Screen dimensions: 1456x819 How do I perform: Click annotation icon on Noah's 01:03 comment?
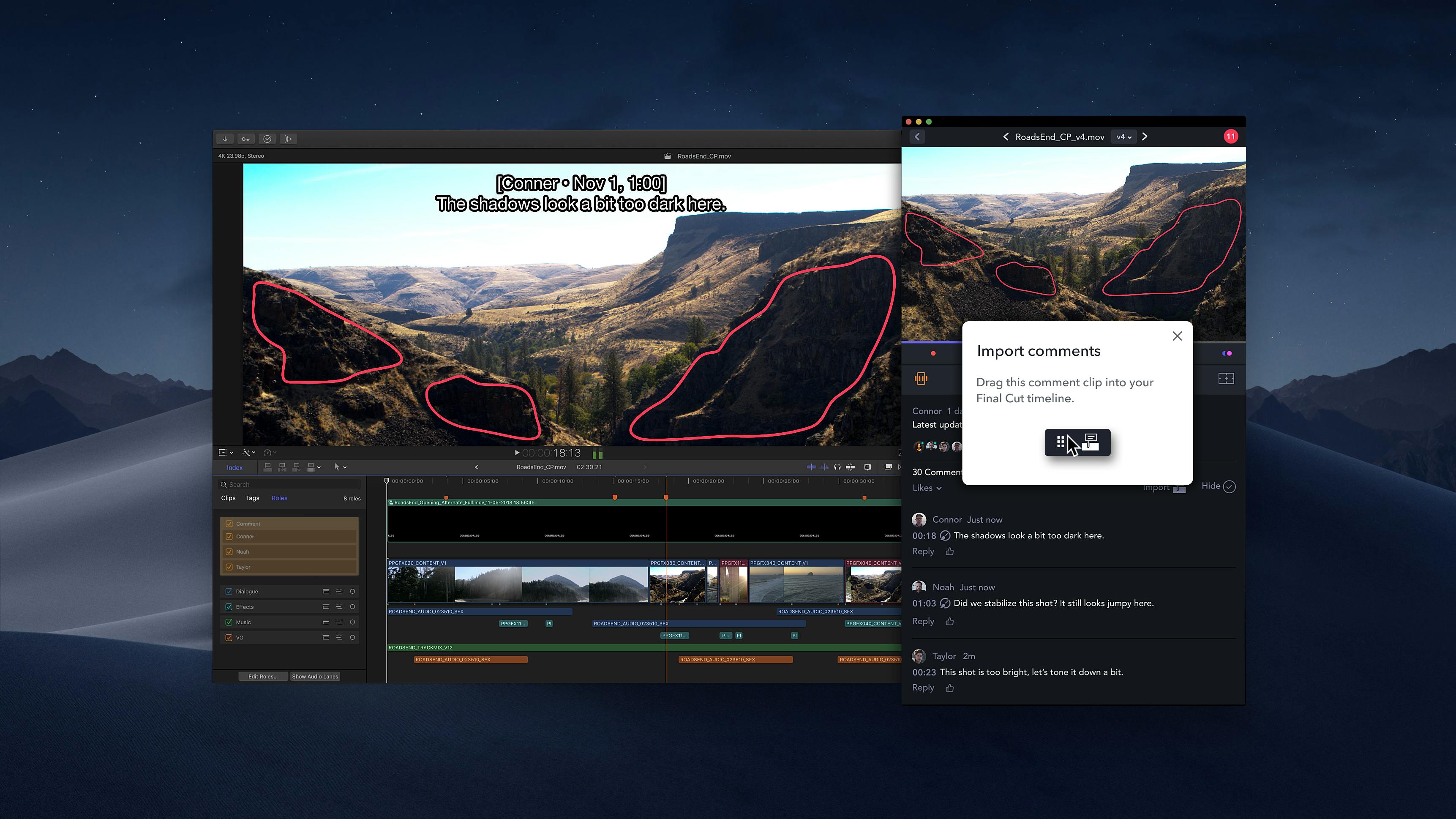click(x=944, y=603)
